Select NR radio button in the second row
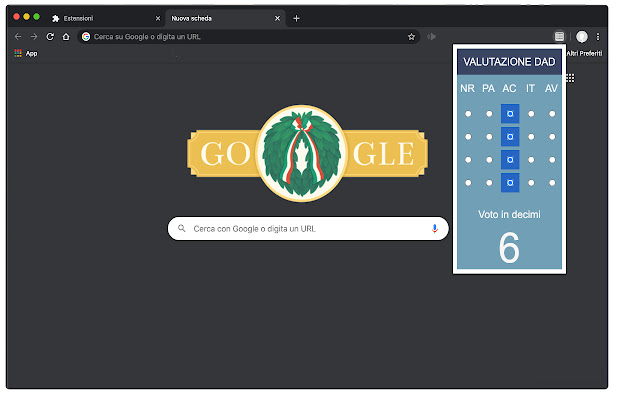The height and width of the screenshot is (400, 640). pyautogui.click(x=468, y=137)
